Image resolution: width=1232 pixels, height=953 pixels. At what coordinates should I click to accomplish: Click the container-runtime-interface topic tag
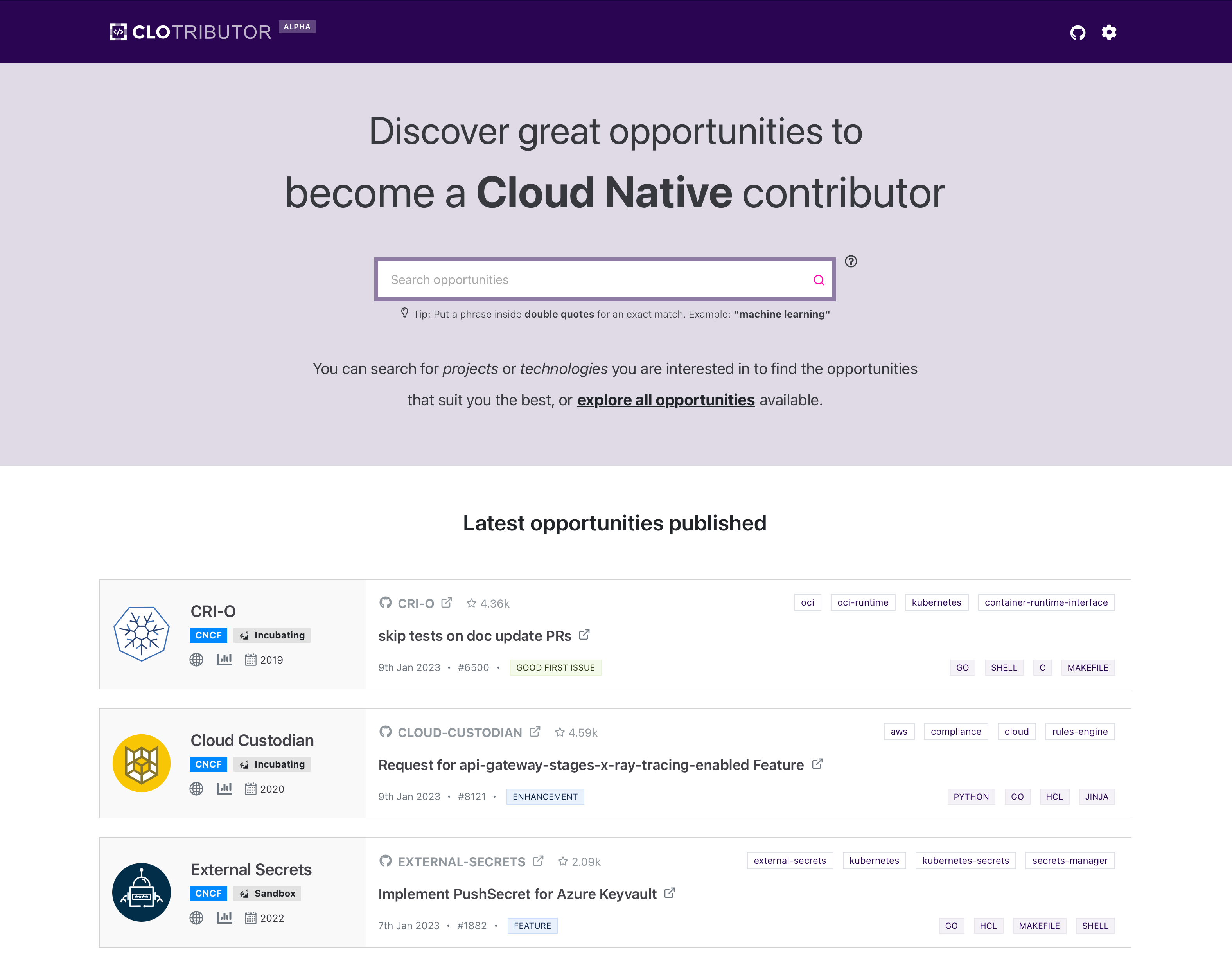(x=1046, y=602)
